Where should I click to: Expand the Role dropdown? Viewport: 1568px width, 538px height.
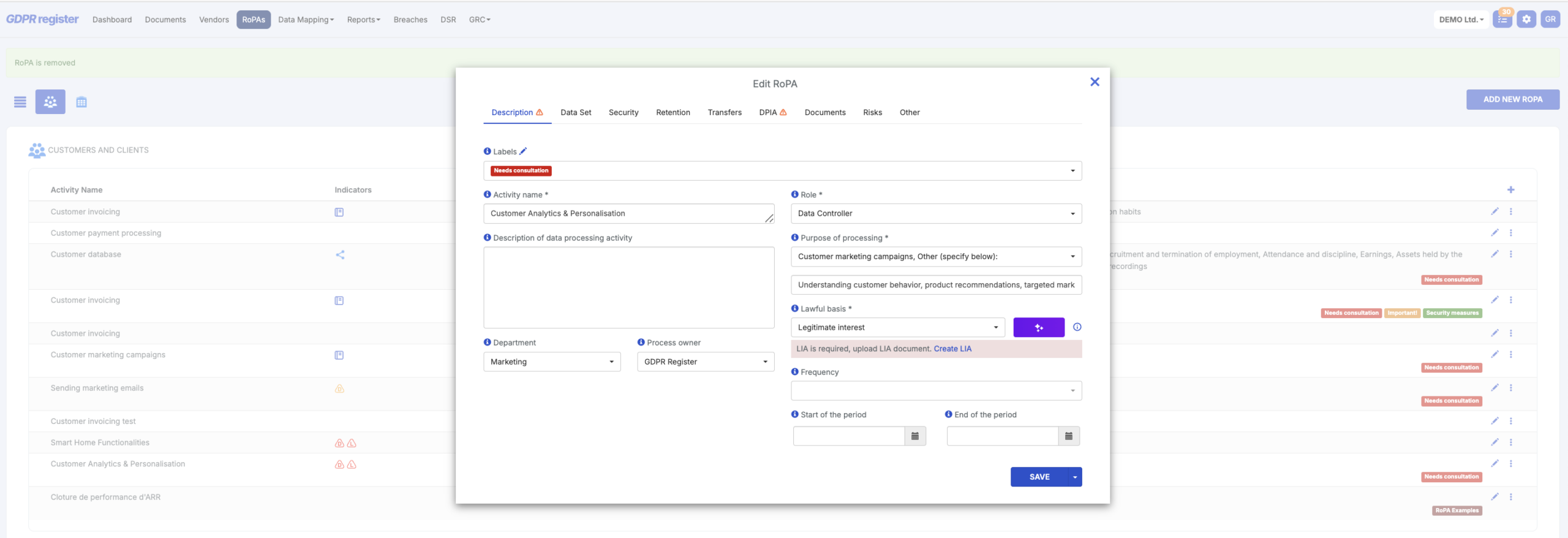935,214
